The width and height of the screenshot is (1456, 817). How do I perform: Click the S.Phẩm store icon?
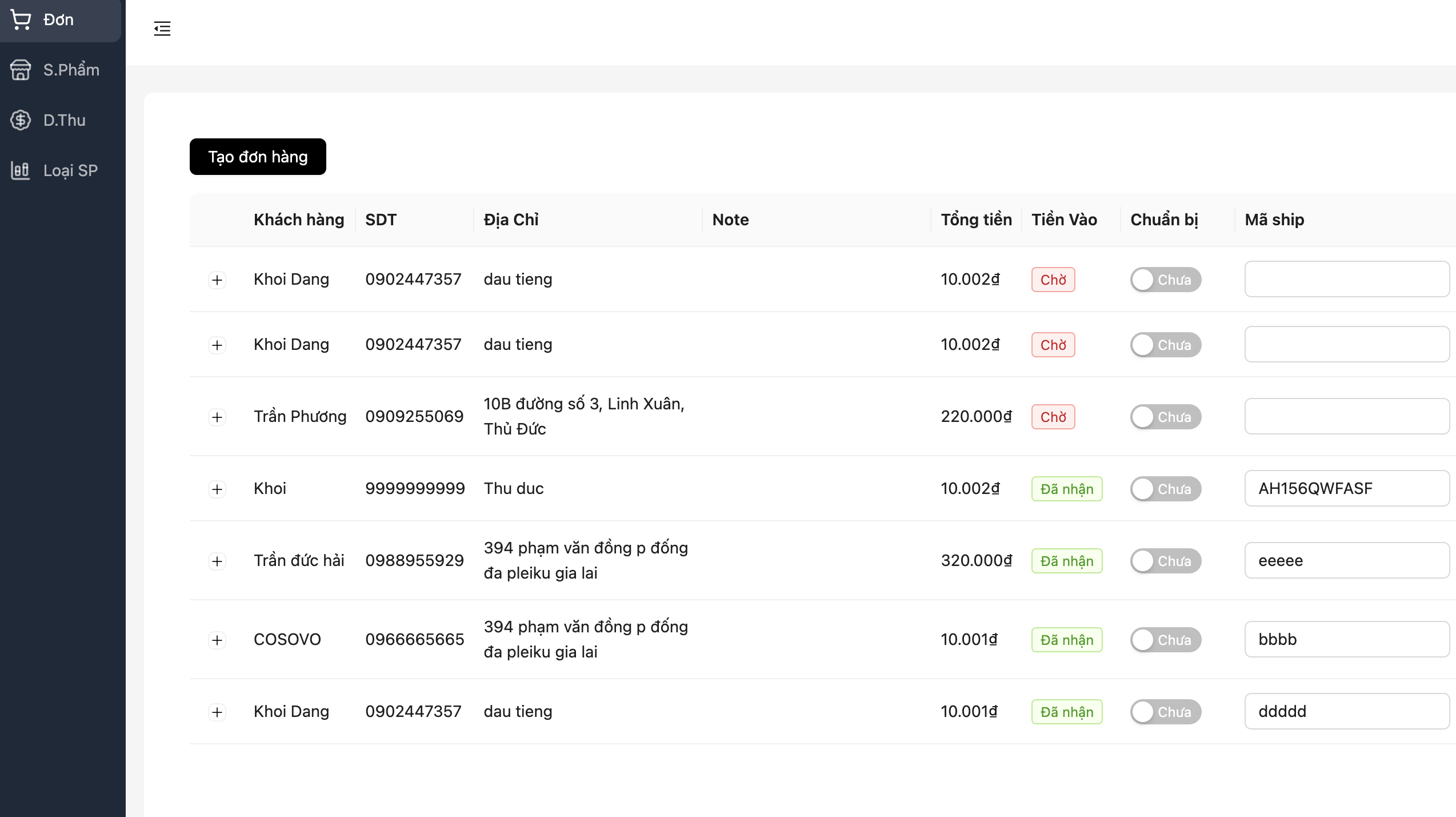21,70
